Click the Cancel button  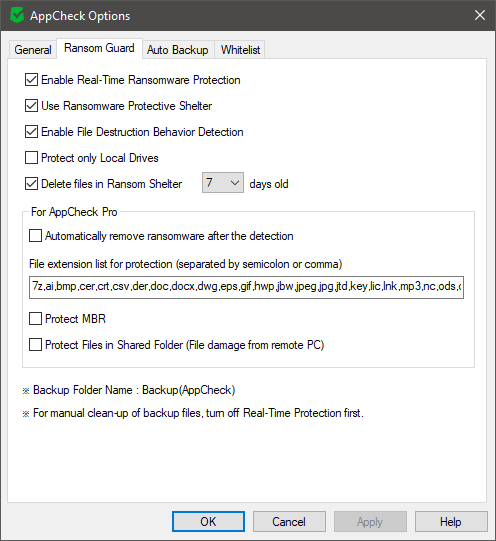click(x=289, y=522)
